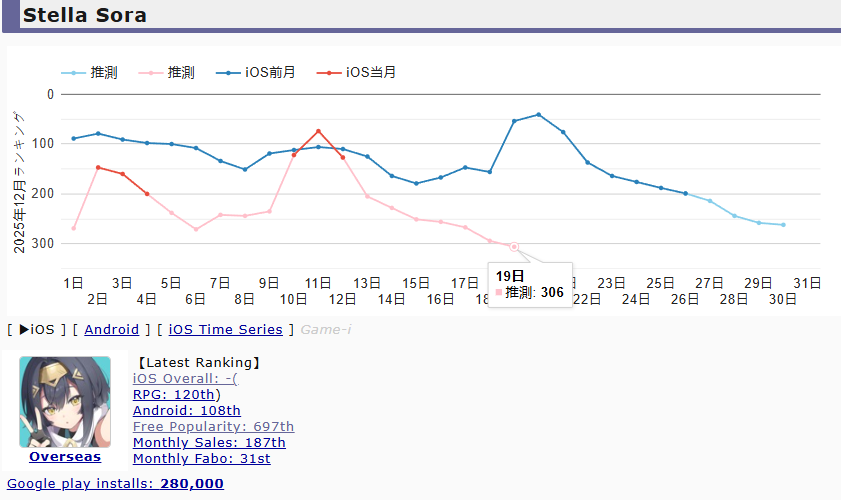The image size is (841, 500).
Task: Click the Game-i watermark text label
Action: 326,329
